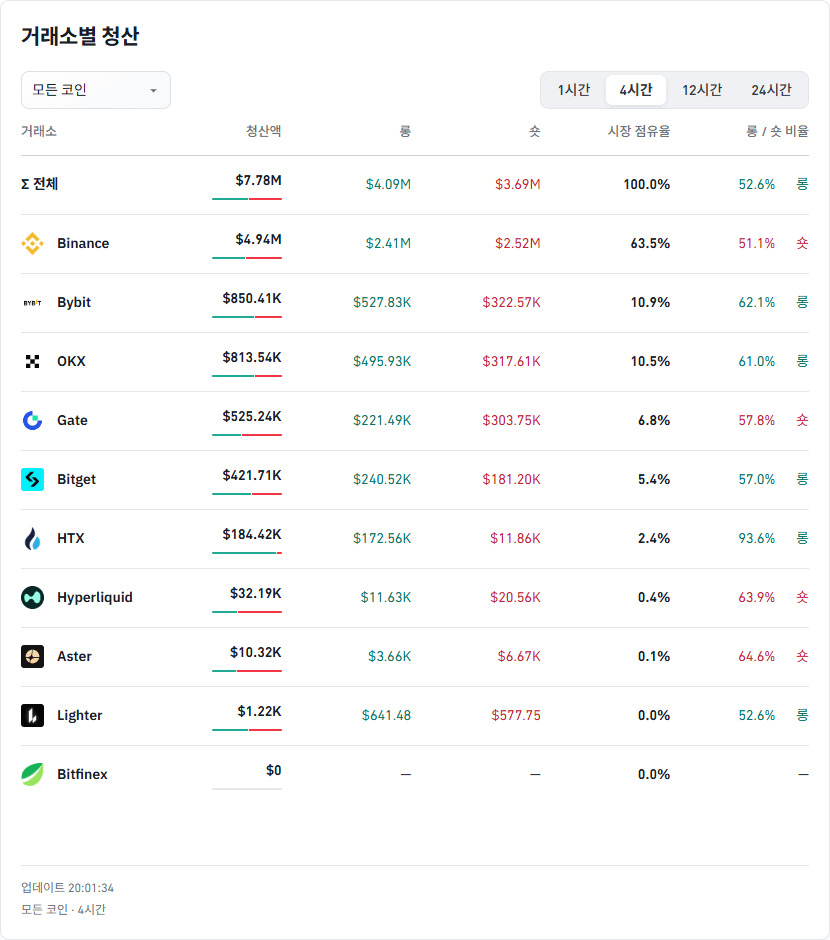
Task: Click the Σ 전체 total row label
Action: [40, 184]
